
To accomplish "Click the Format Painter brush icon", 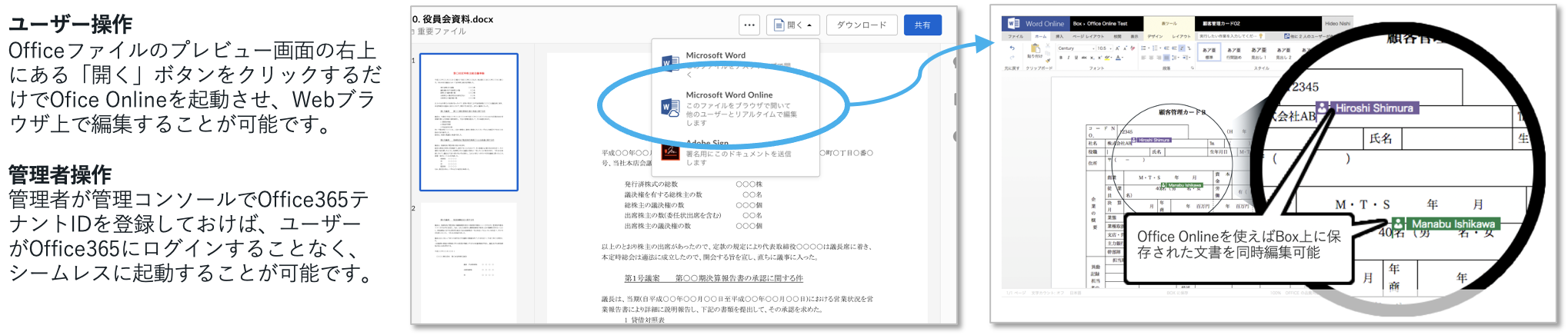I will [x=1048, y=61].
